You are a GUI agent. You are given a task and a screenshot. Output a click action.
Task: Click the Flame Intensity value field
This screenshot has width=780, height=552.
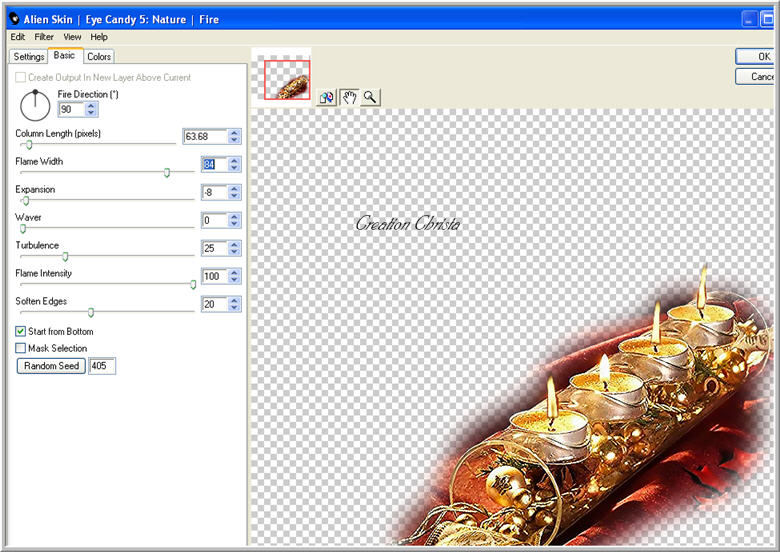click(x=214, y=276)
